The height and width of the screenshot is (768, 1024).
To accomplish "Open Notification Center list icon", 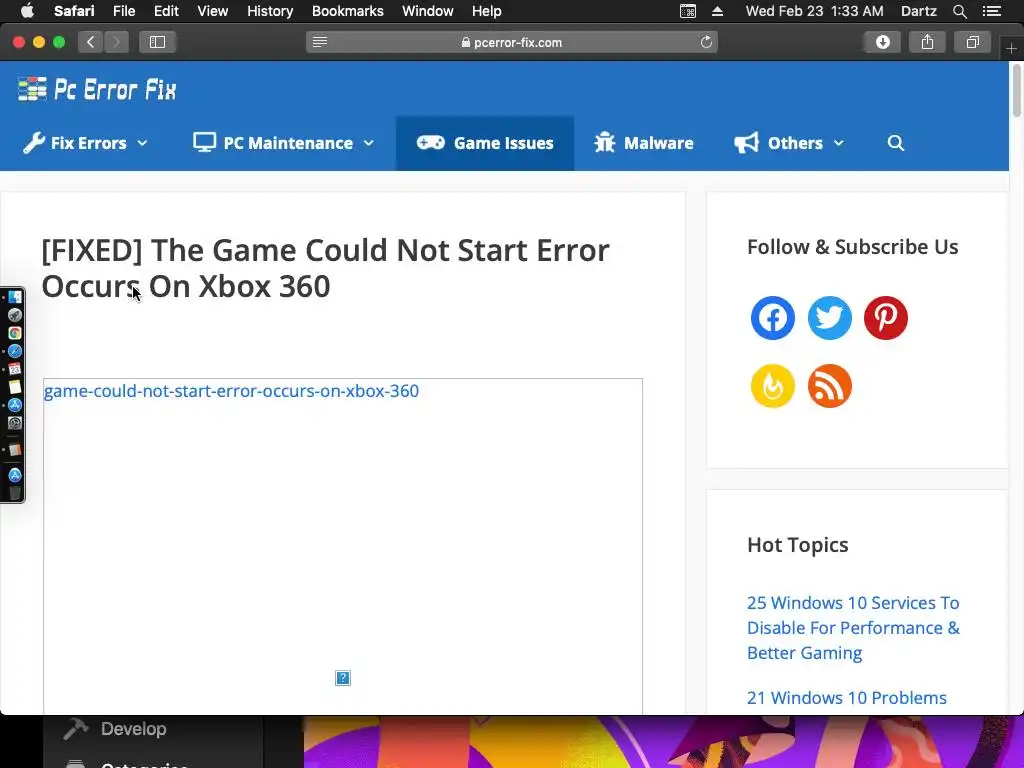I will tap(991, 11).
